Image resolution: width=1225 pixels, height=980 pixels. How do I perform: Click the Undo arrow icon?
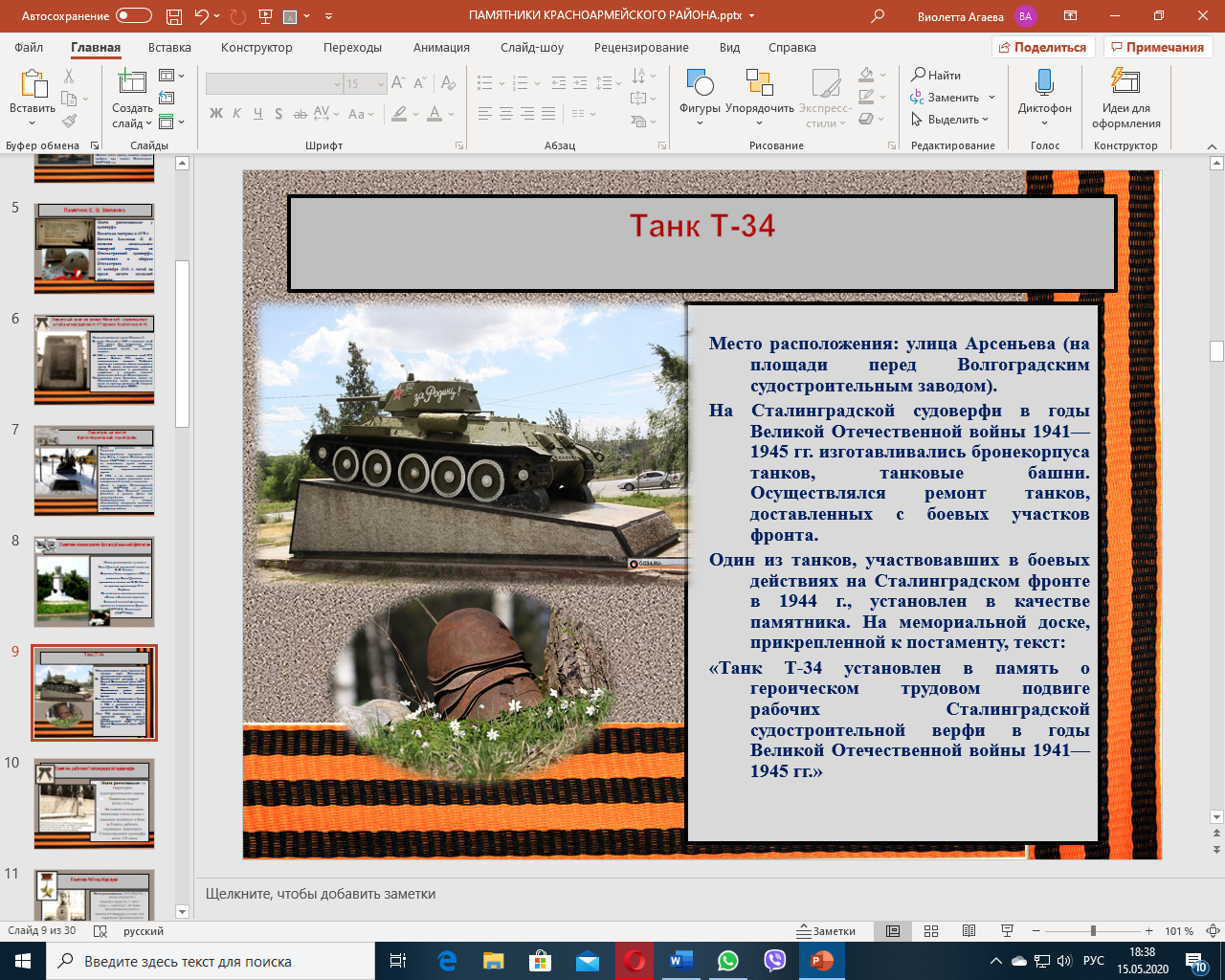coord(201,16)
